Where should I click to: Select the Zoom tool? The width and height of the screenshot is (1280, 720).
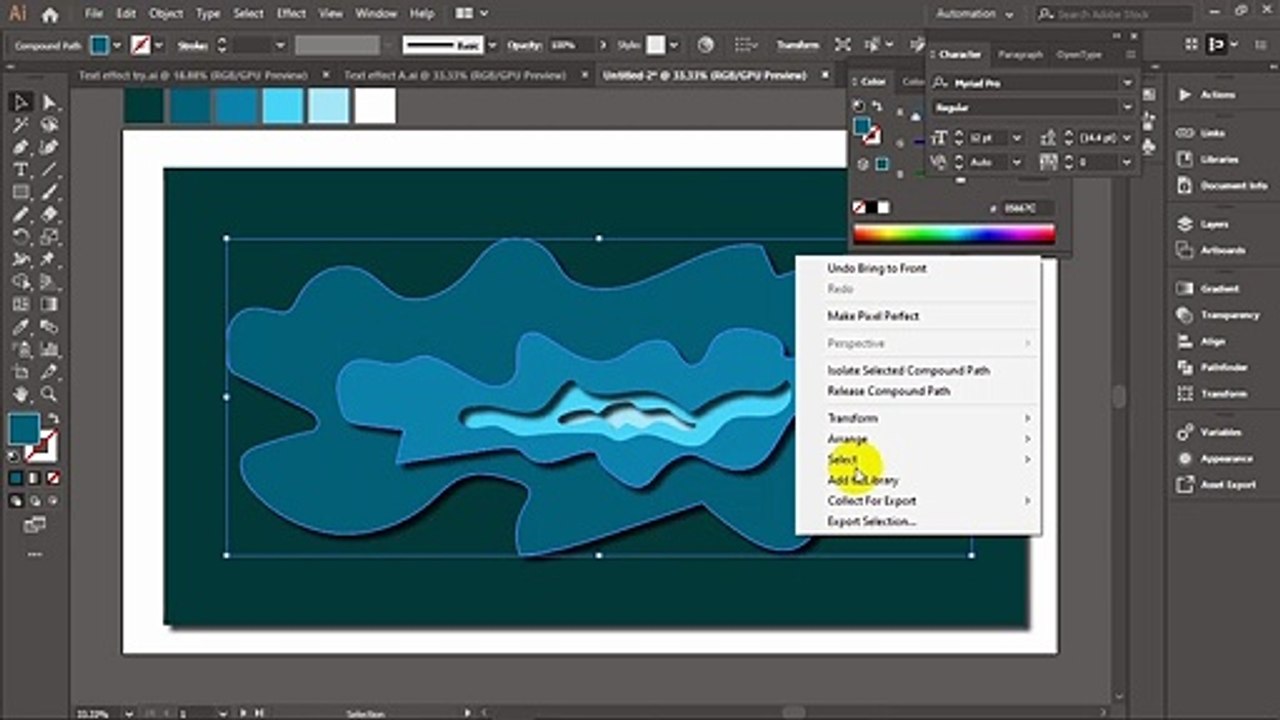(49, 394)
